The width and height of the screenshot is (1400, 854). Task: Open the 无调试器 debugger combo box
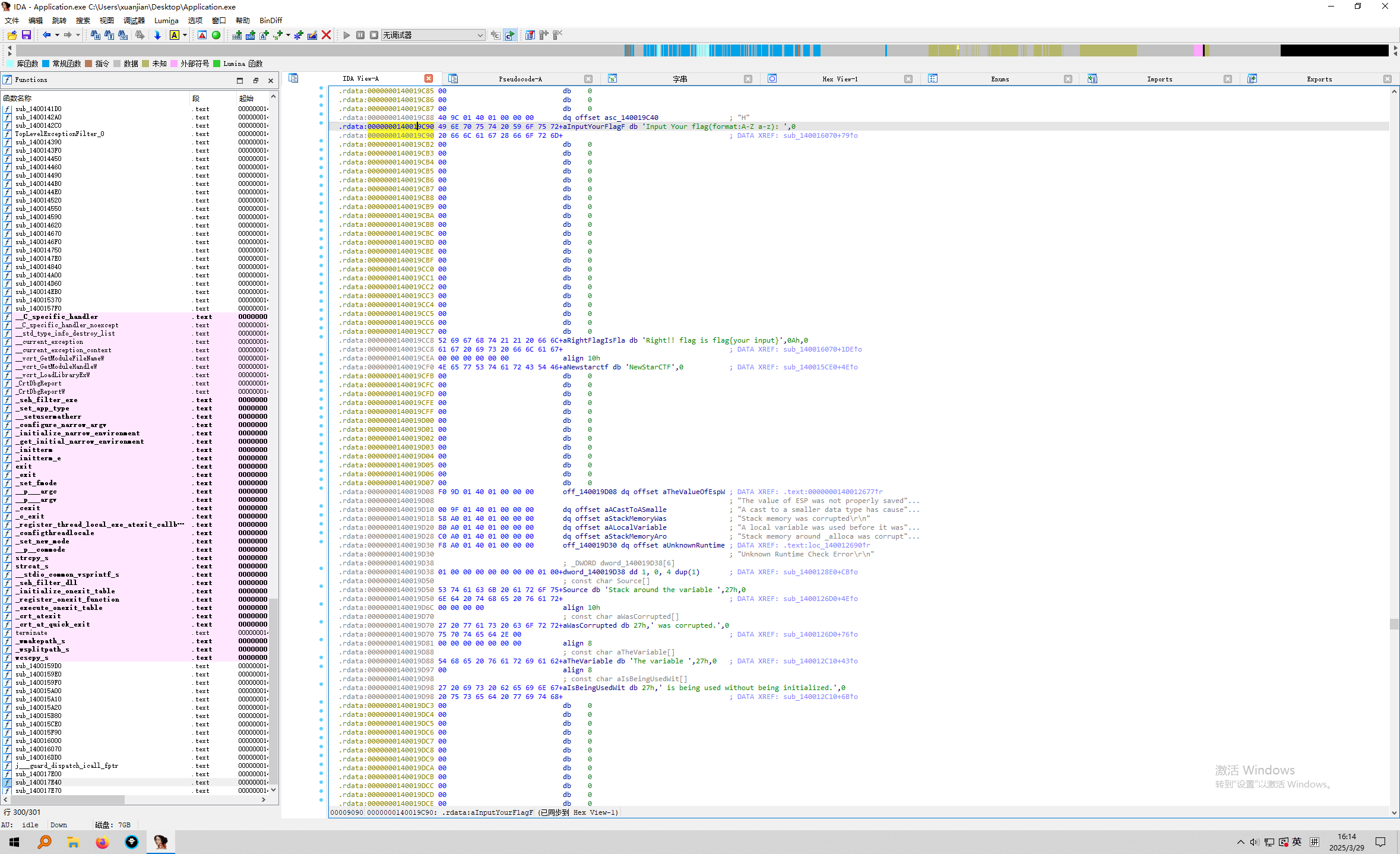coord(433,35)
